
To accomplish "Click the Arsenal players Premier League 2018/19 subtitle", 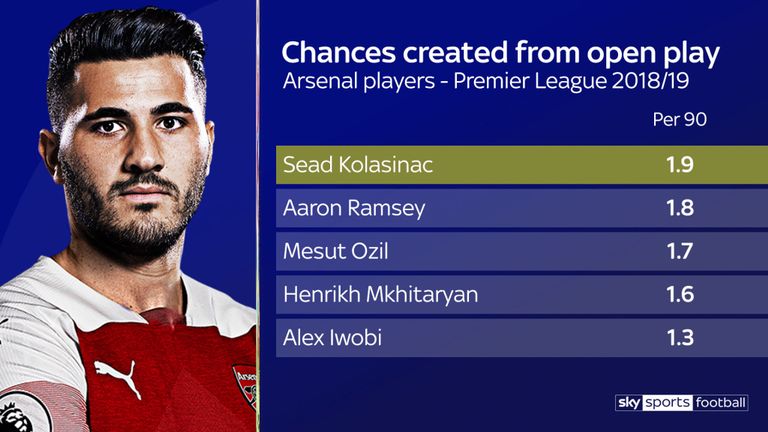I will point(486,81).
